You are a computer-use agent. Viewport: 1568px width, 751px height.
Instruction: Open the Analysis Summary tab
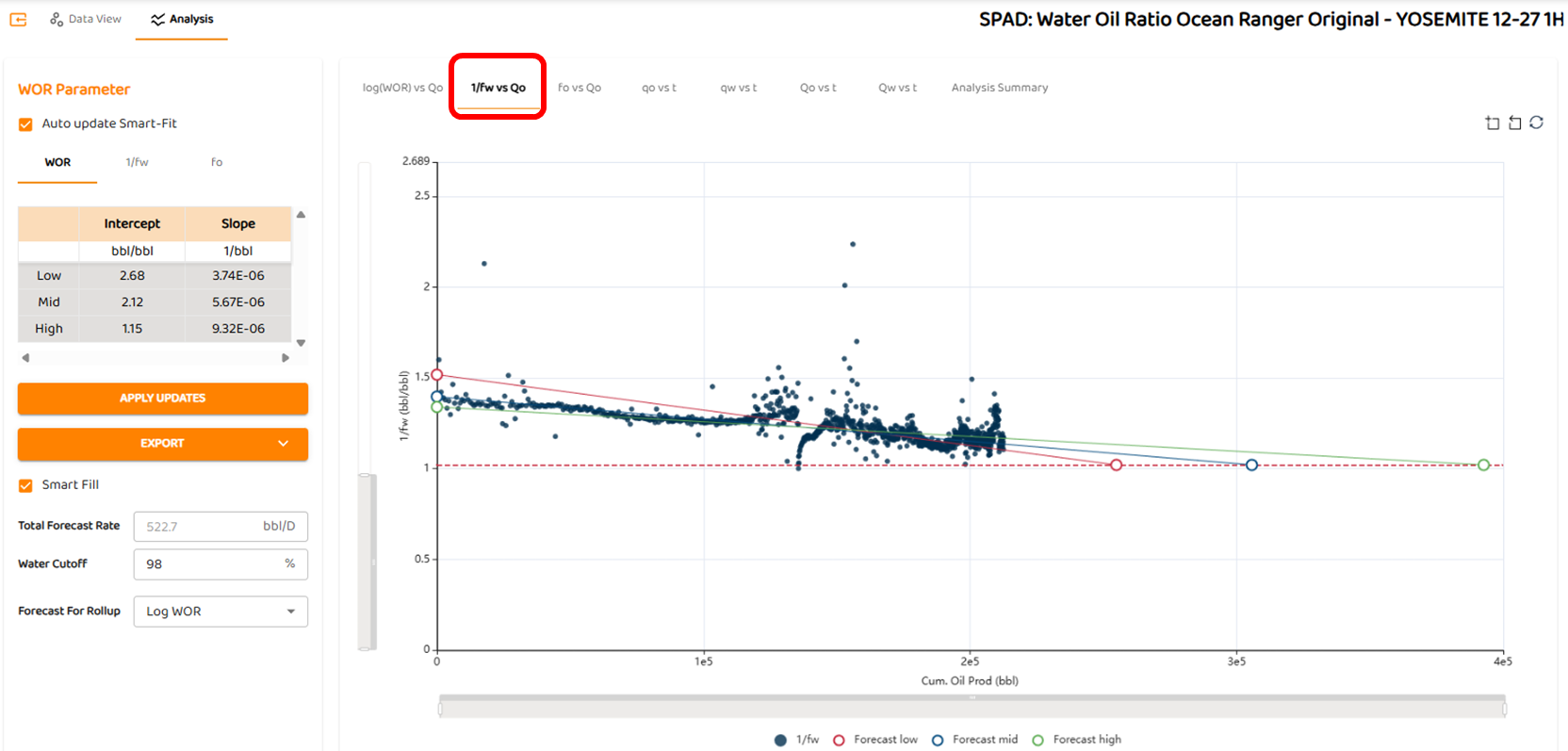point(999,88)
